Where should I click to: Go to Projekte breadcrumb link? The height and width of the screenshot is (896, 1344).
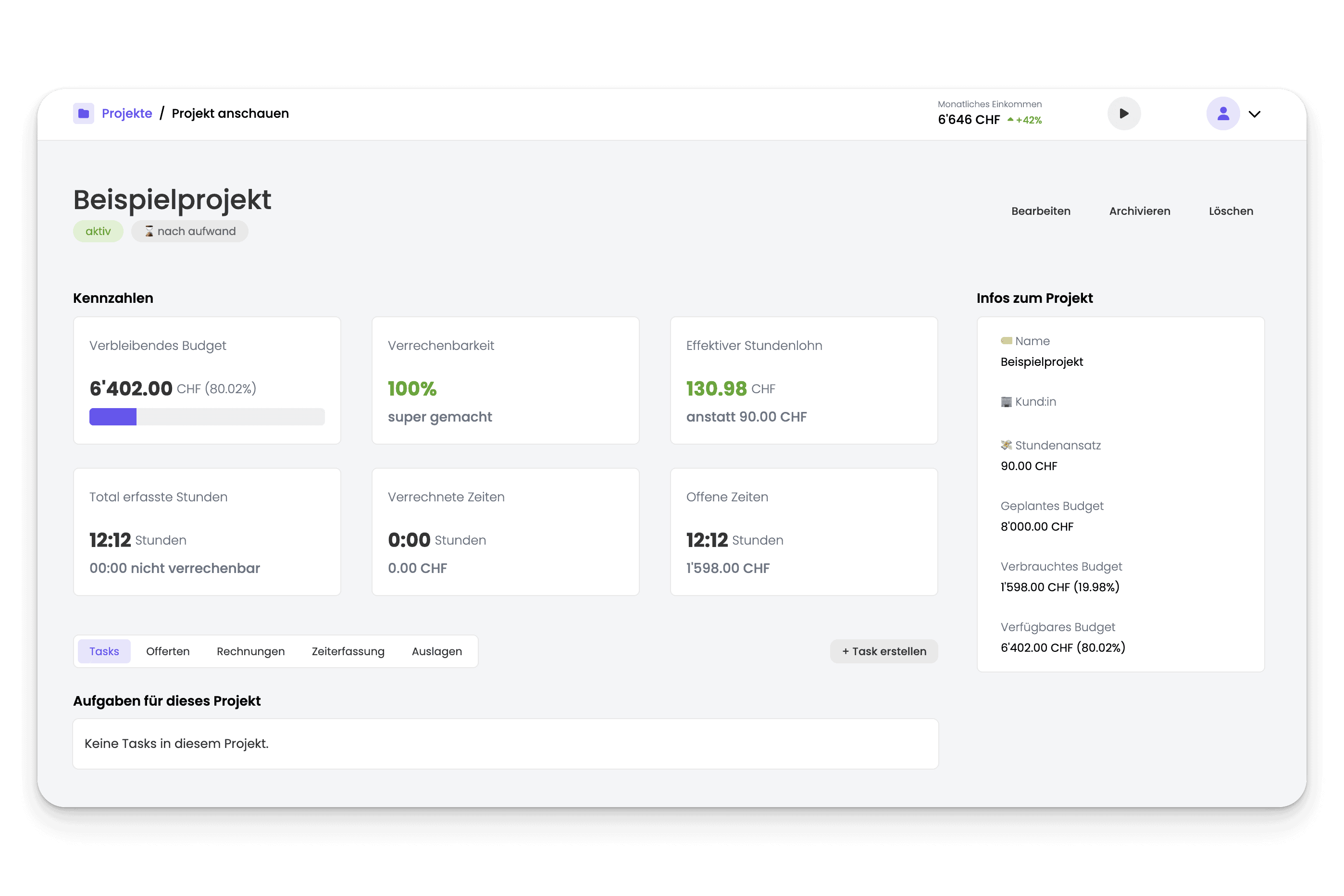pyautogui.click(x=127, y=113)
